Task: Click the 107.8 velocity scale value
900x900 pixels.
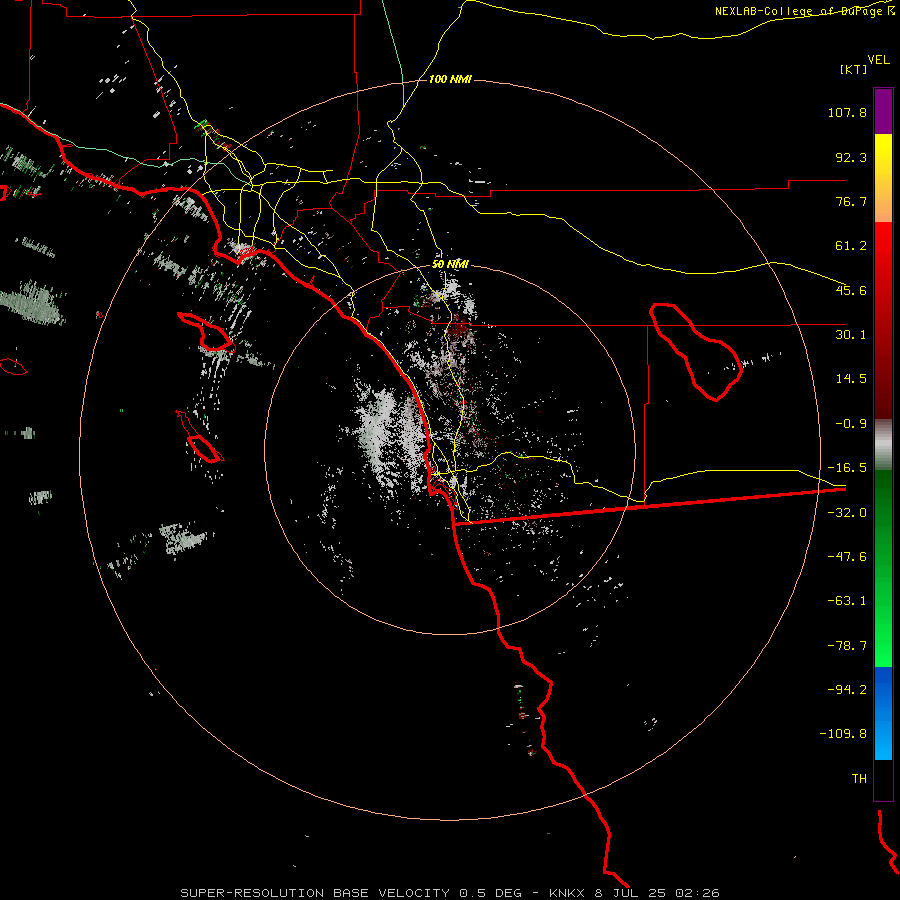Action: tap(847, 112)
